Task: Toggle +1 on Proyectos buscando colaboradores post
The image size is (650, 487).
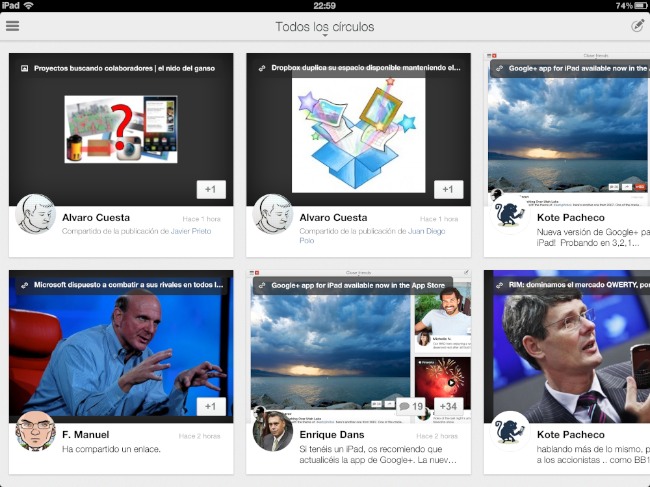Action: pyautogui.click(x=210, y=189)
